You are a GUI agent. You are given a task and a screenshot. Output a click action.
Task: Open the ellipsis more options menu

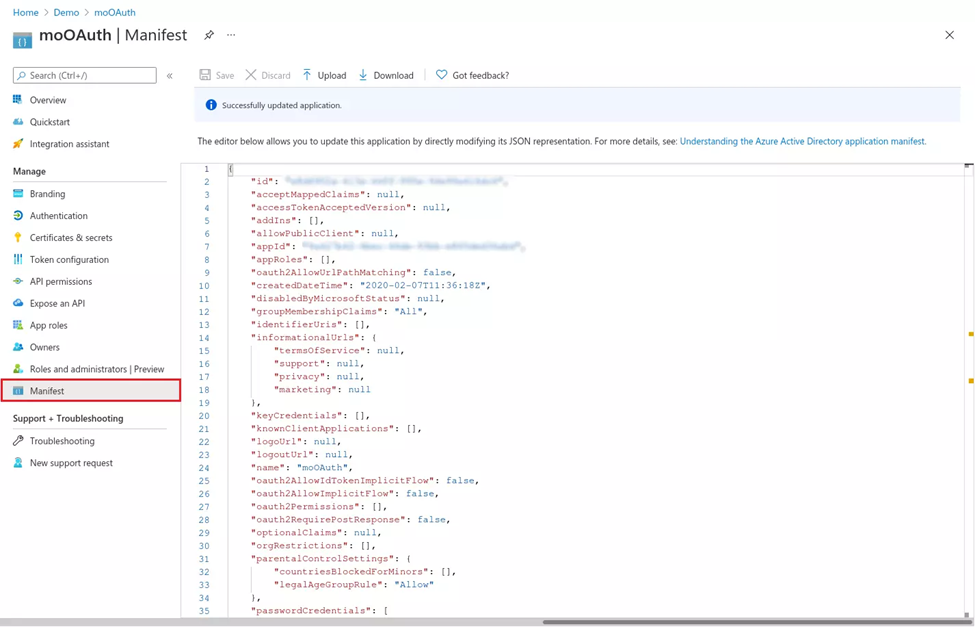pyautogui.click(x=231, y=35)
